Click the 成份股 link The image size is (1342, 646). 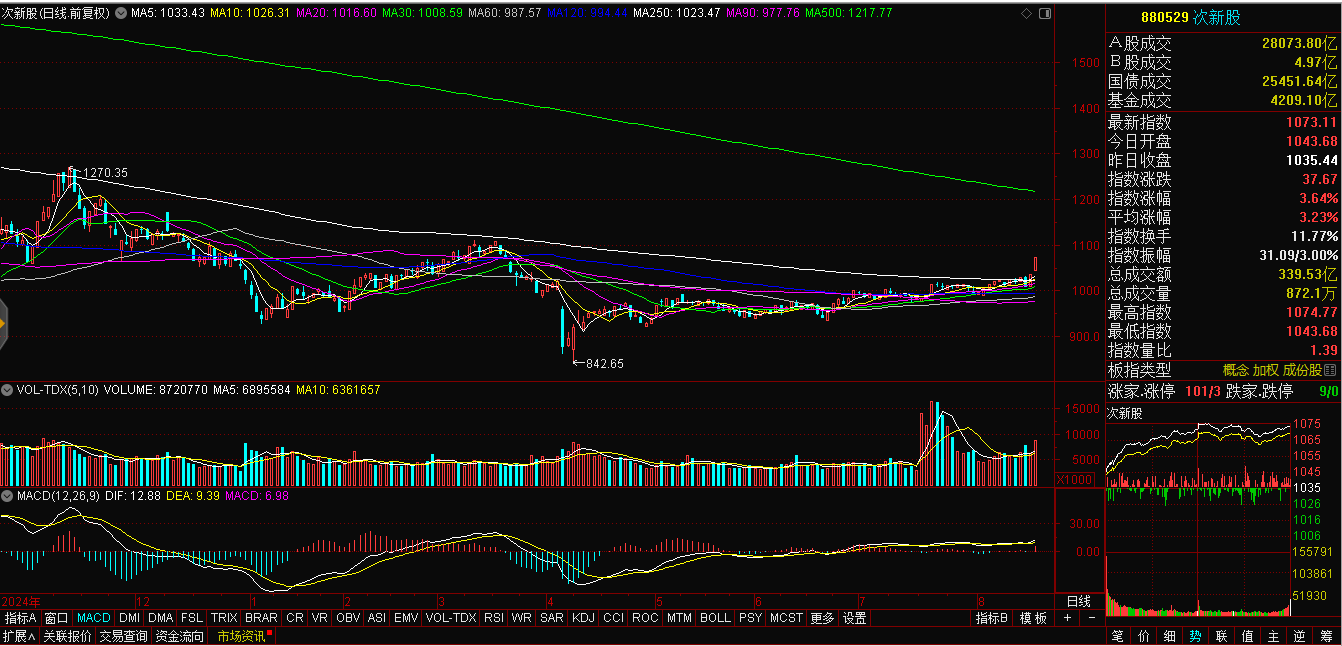pyautogui.click(x=1303, y=370)
